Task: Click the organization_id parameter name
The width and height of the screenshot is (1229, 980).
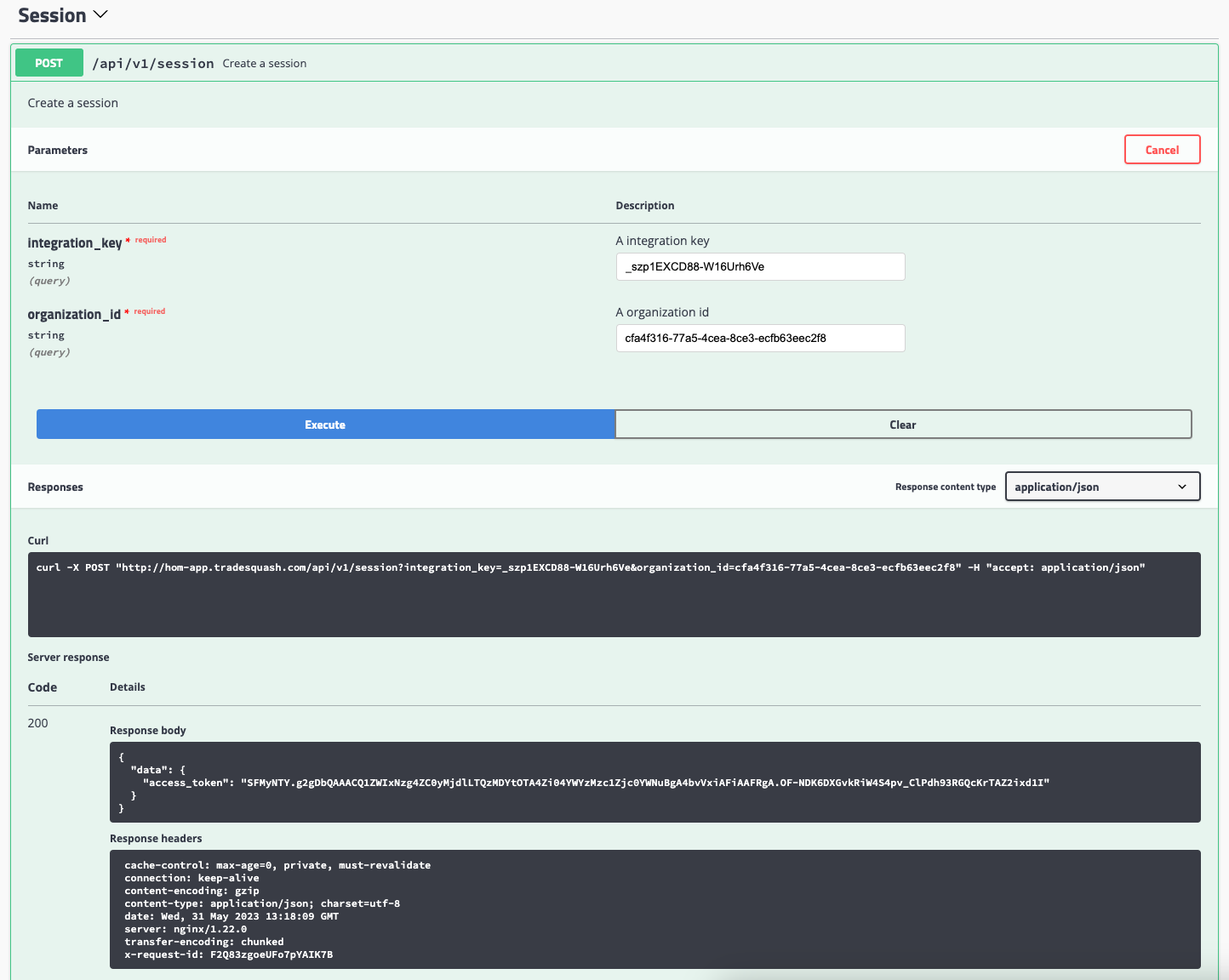Action: 74,315
